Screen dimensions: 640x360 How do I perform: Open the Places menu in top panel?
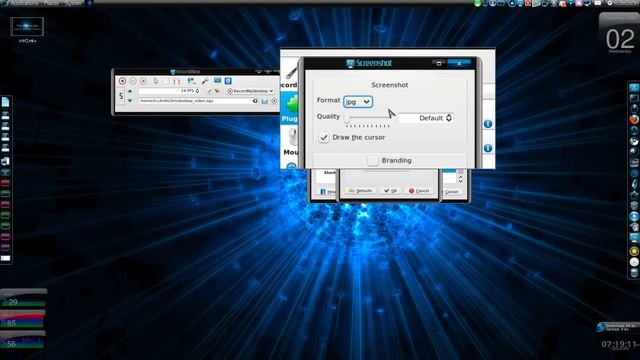point(51,3)
